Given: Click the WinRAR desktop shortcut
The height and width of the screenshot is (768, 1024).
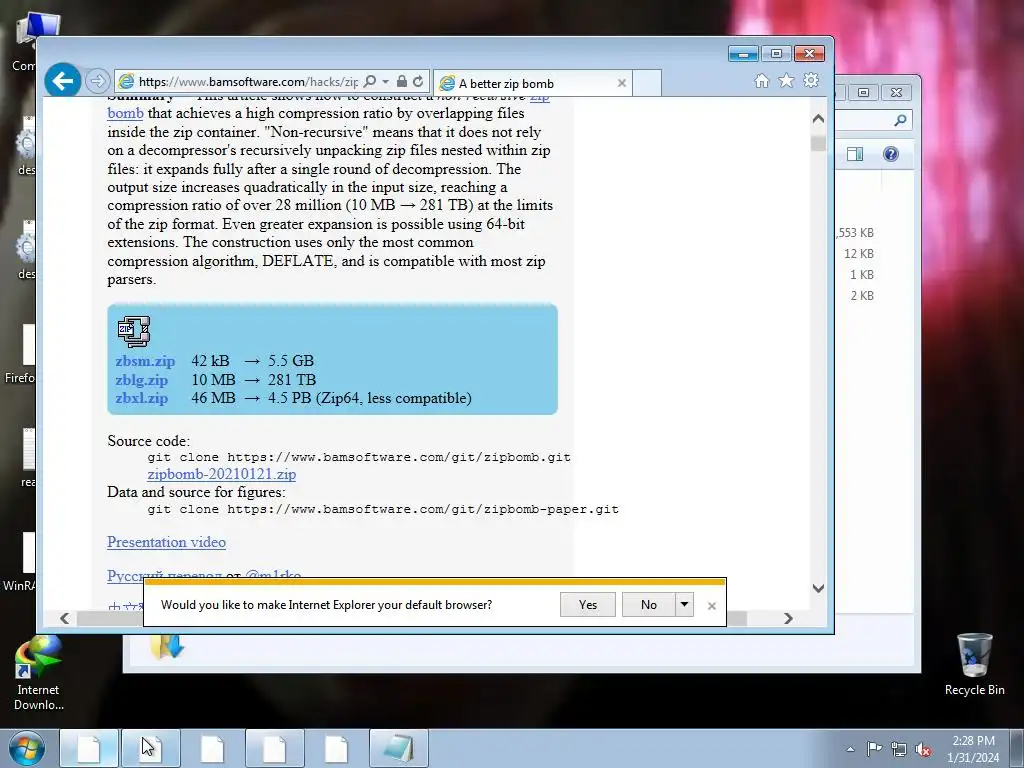Looking at the screenshot, I should coord(20,562).
